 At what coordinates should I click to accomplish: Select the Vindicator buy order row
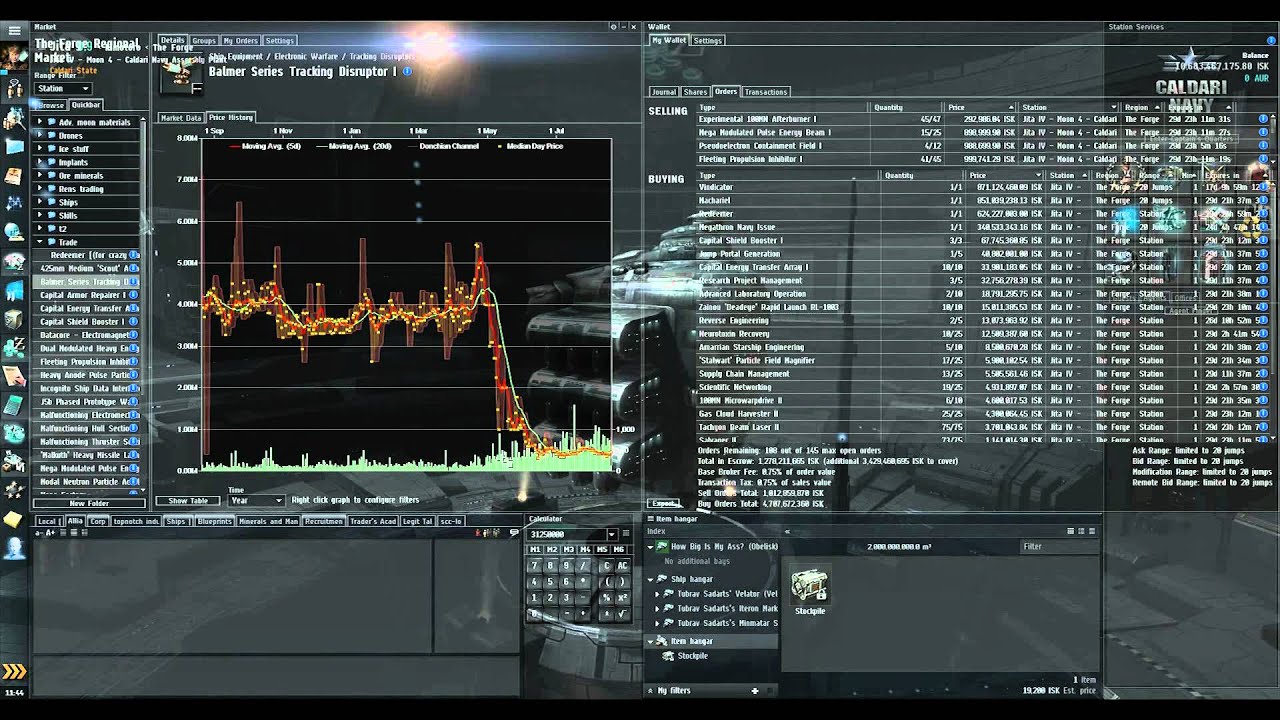pyautogui.click(x=982, y=187)
